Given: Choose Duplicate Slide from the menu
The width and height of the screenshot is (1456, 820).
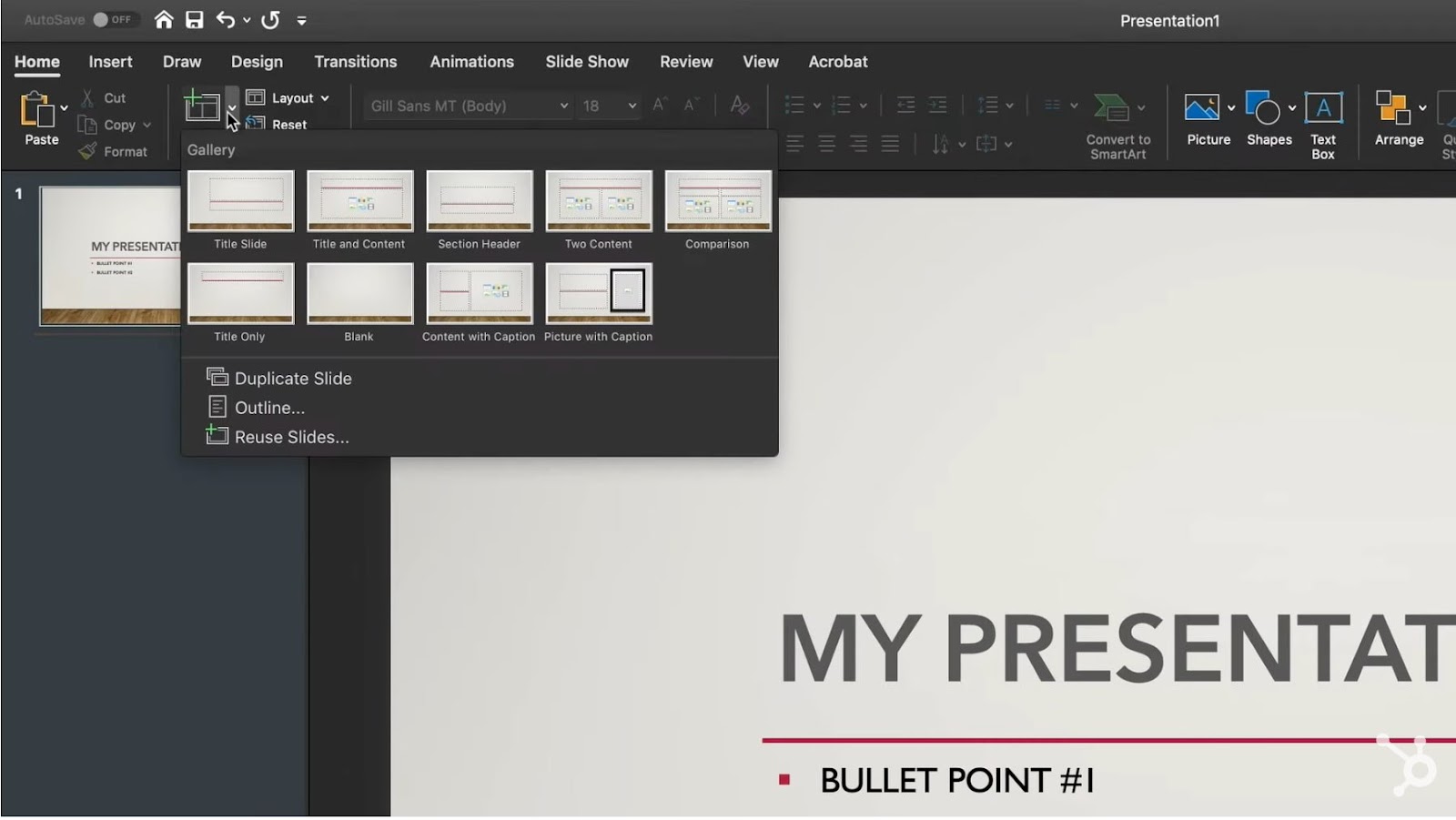Looking at the screenshot, I should click(x=292, y=379).
